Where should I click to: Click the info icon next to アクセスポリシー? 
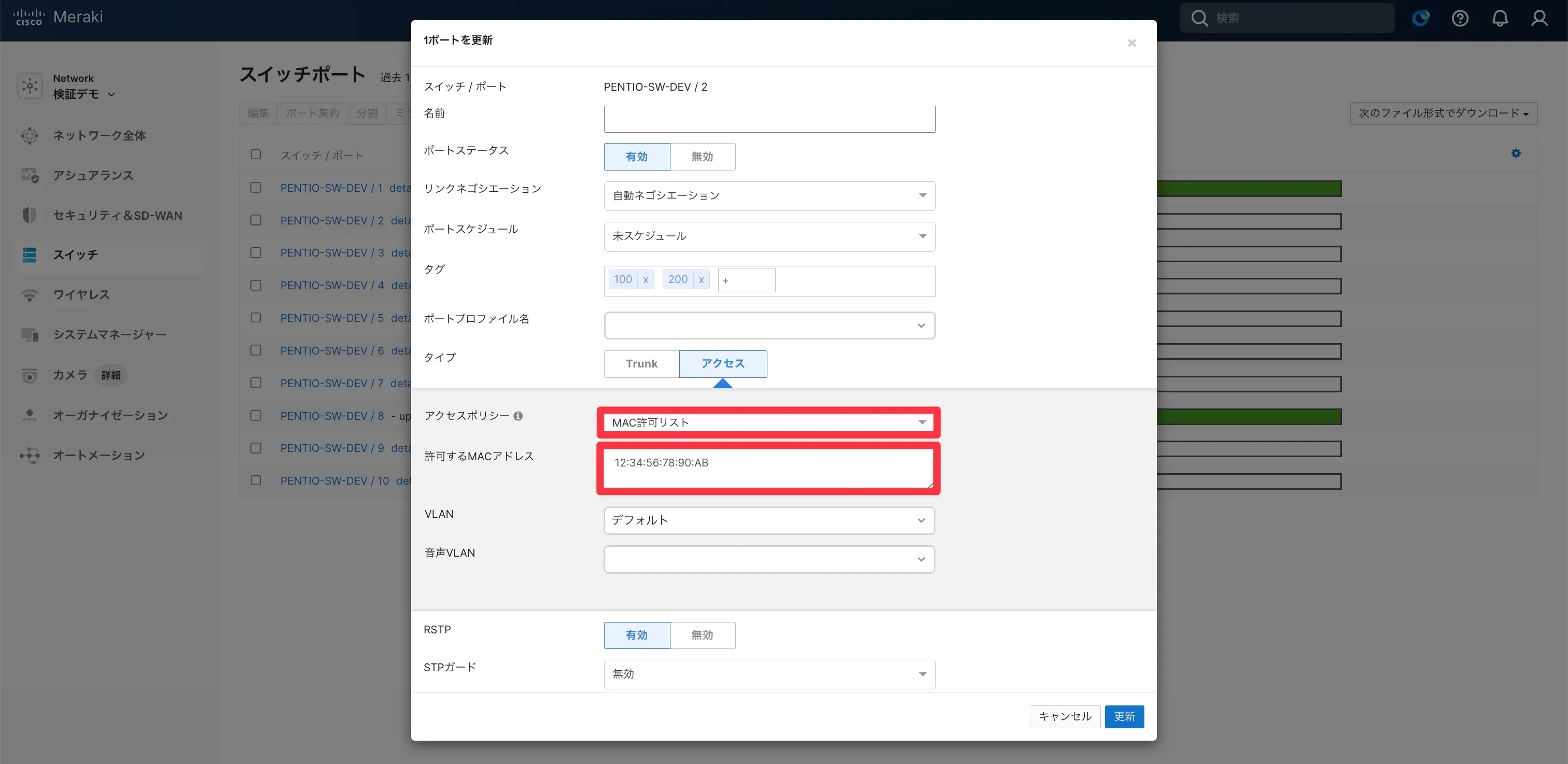click(x=518, y=416)
